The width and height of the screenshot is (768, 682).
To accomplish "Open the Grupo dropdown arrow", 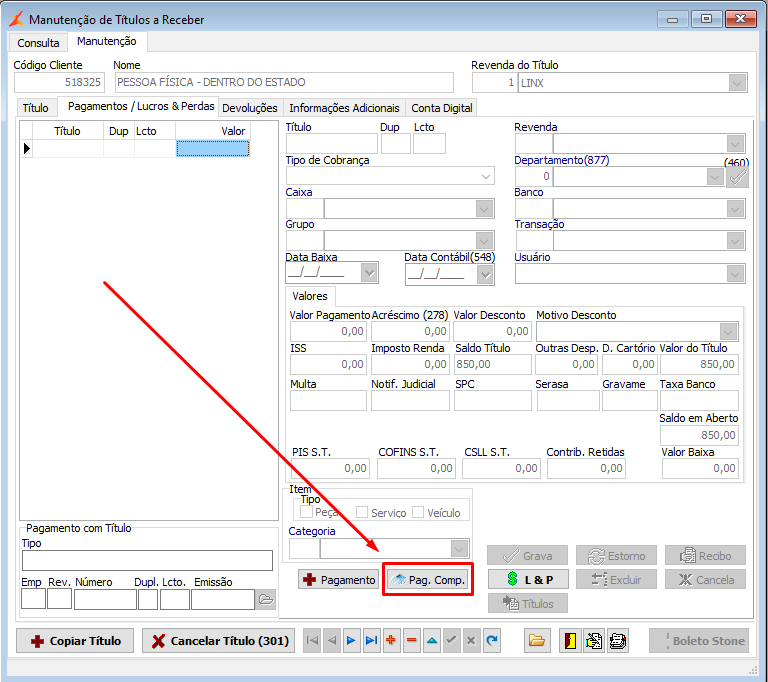I will [x=484, y=241].
